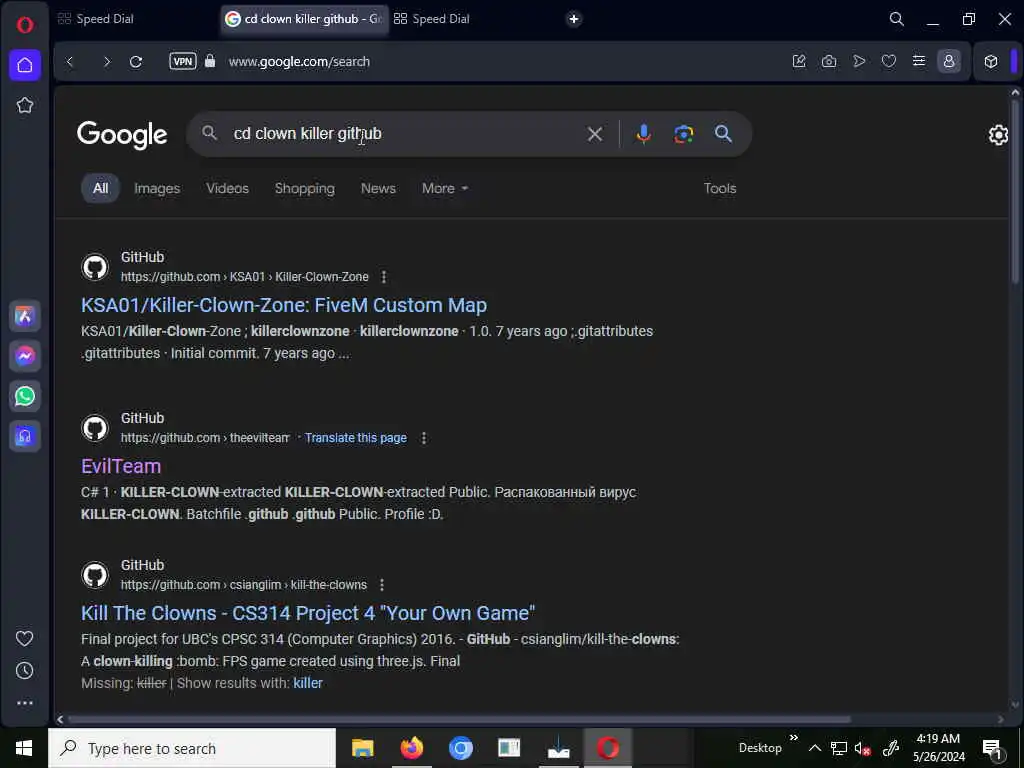Show hidden system tray icons

tap(814, 748)
